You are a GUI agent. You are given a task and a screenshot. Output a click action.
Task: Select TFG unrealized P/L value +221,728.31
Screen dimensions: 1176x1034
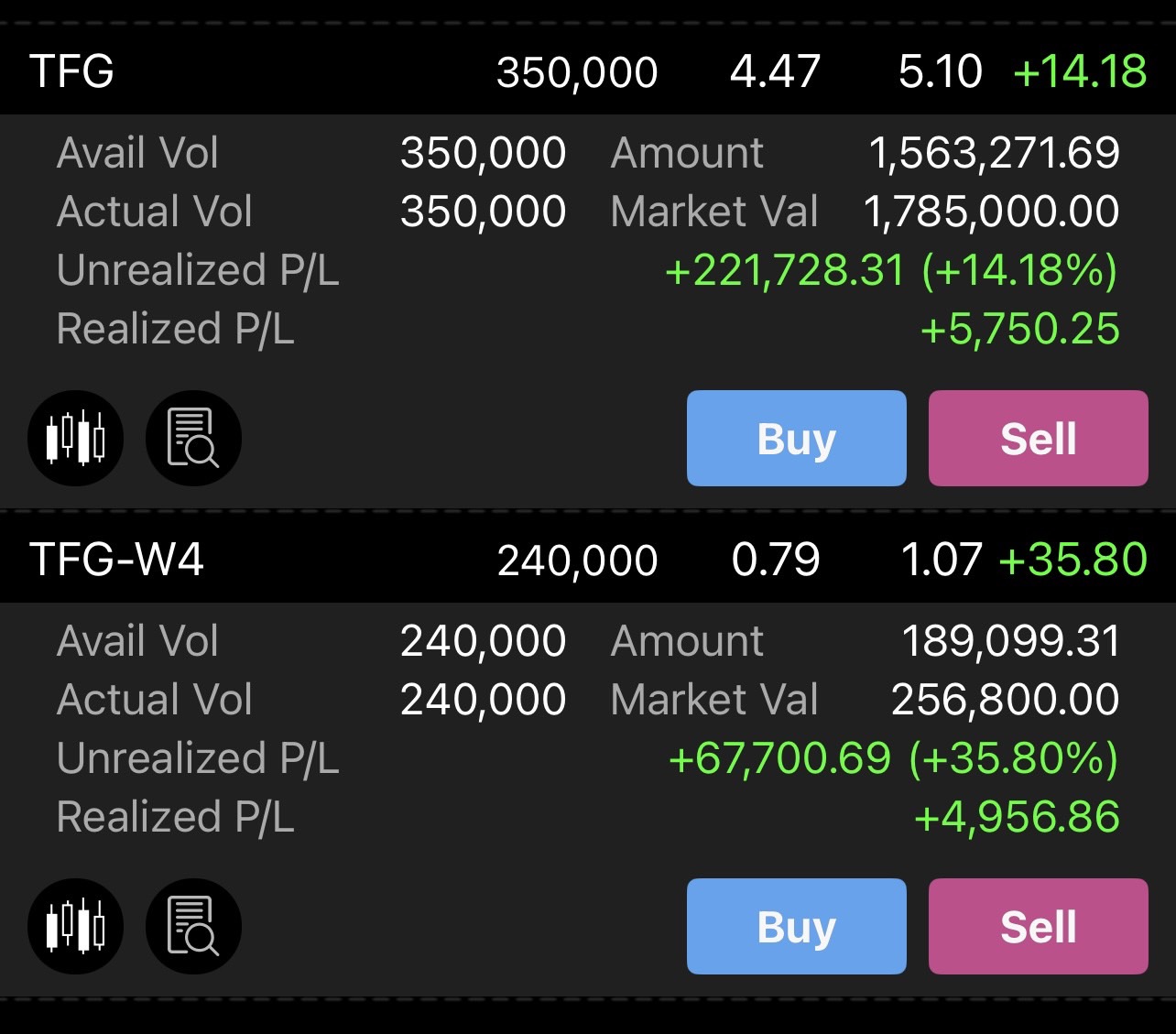785,271
